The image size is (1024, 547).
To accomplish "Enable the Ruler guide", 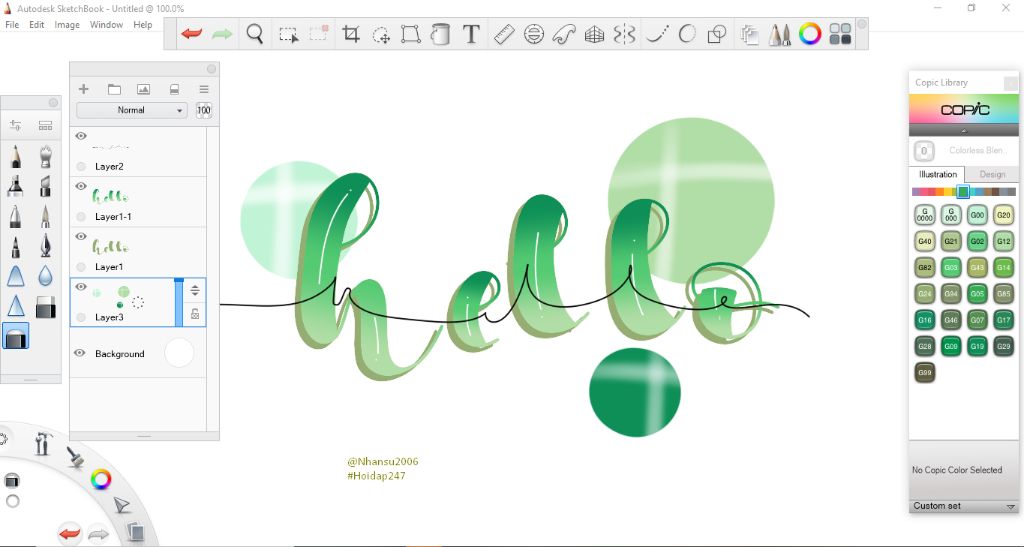I will [504, 34].
